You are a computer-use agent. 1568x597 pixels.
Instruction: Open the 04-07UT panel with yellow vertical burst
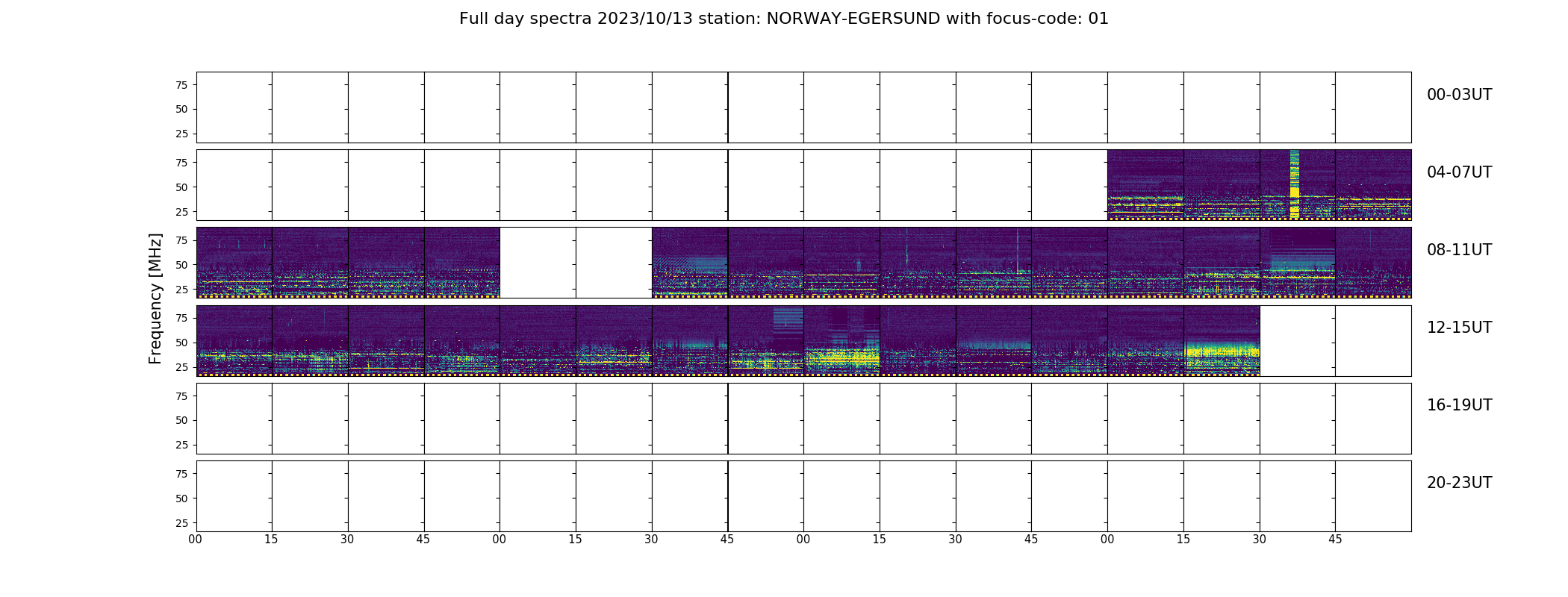pyautogui.click(x=1297, y=184)
